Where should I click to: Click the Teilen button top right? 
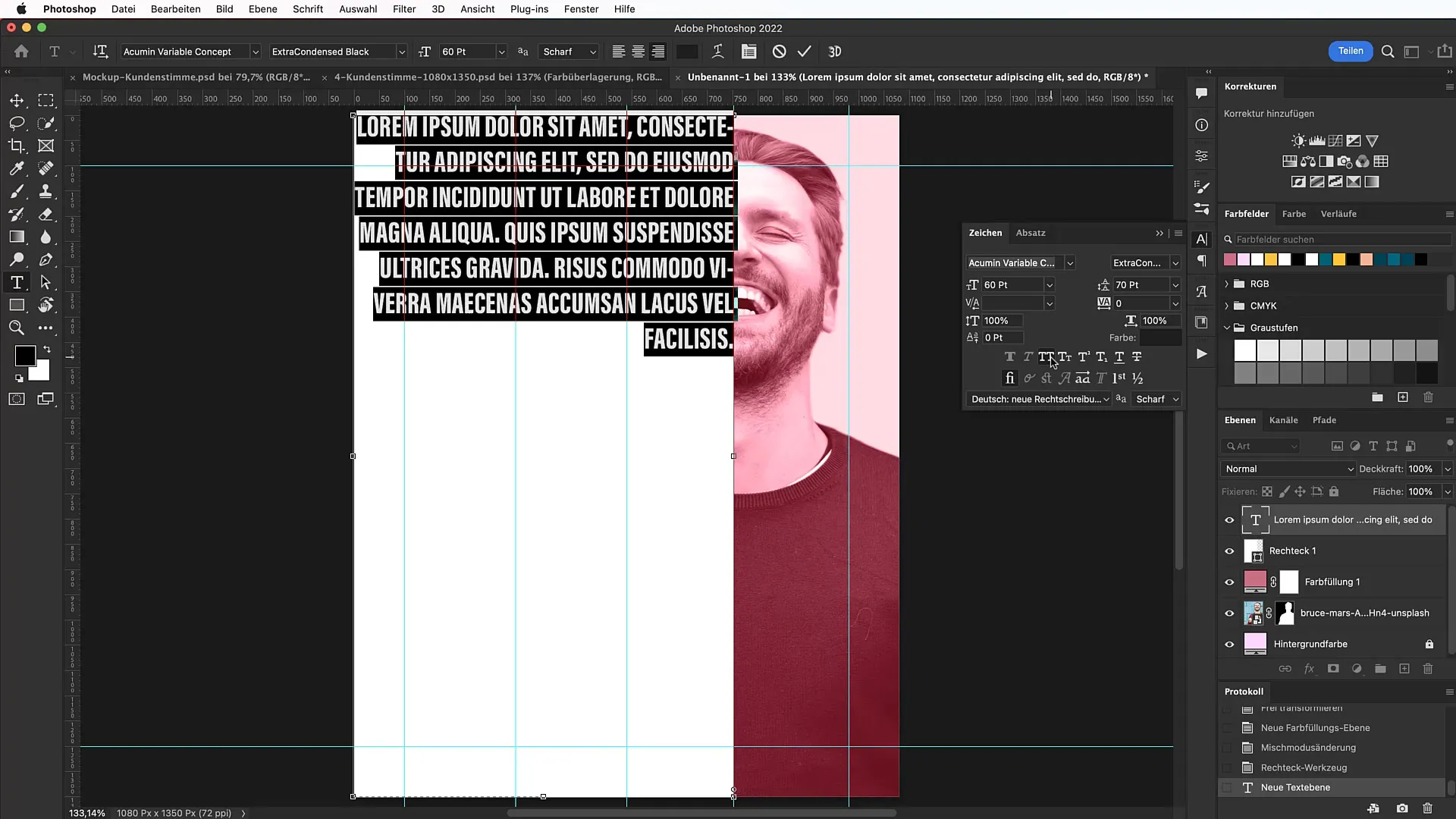tap(1350, 51)
